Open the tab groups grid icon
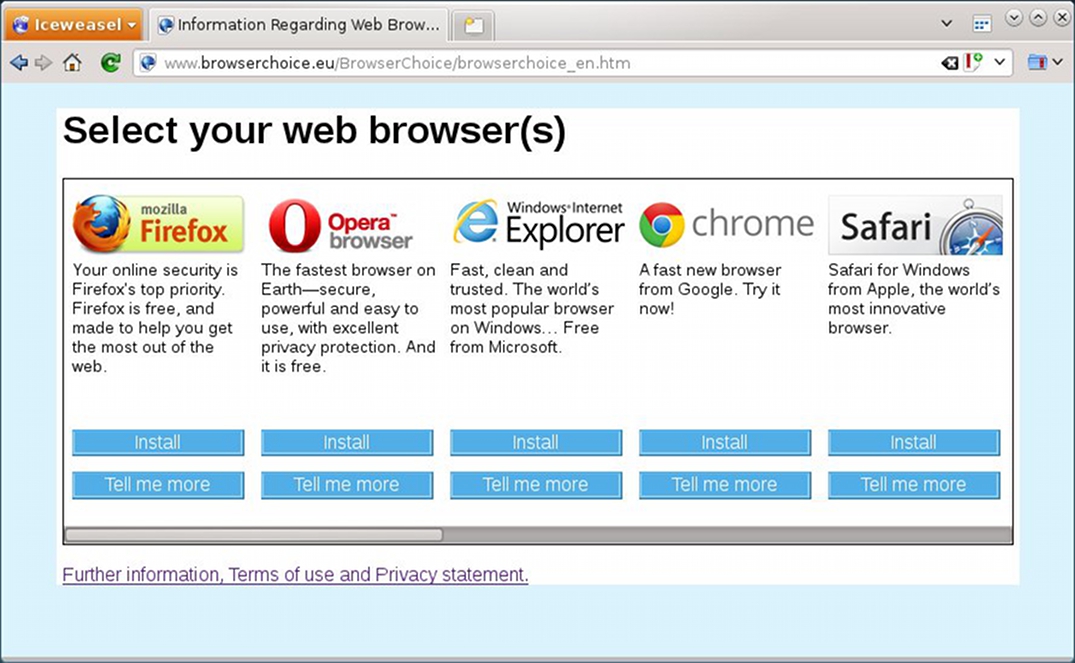 (x=982, y=24)
